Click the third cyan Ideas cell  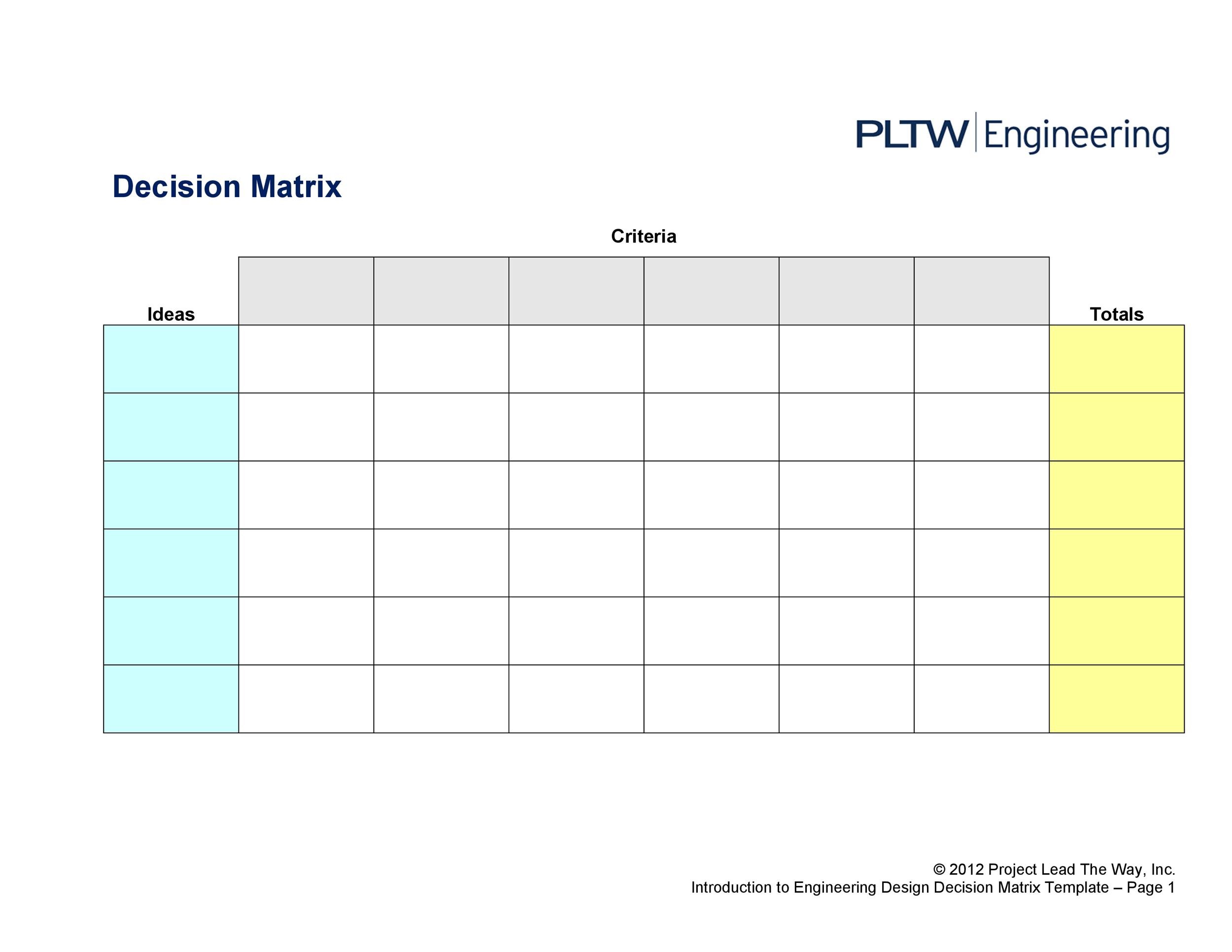click(x=171, y=495)
